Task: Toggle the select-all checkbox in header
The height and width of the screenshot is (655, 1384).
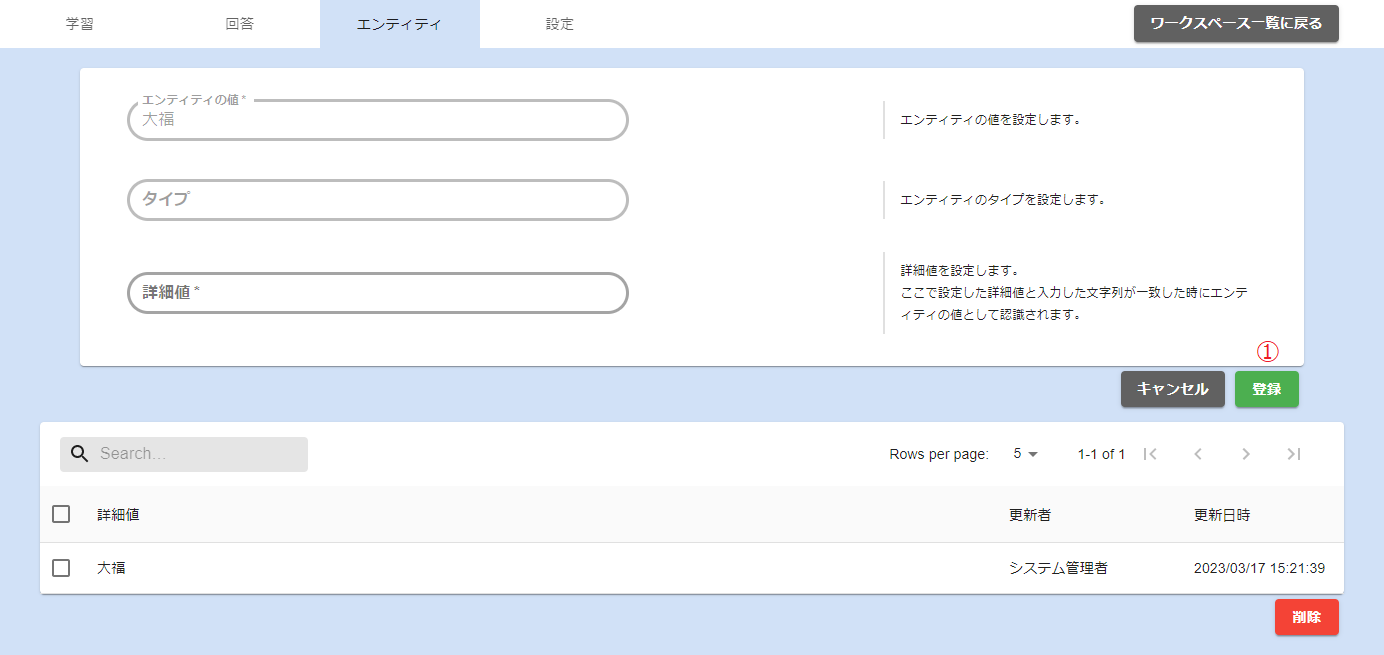Action: click(61, 514)
